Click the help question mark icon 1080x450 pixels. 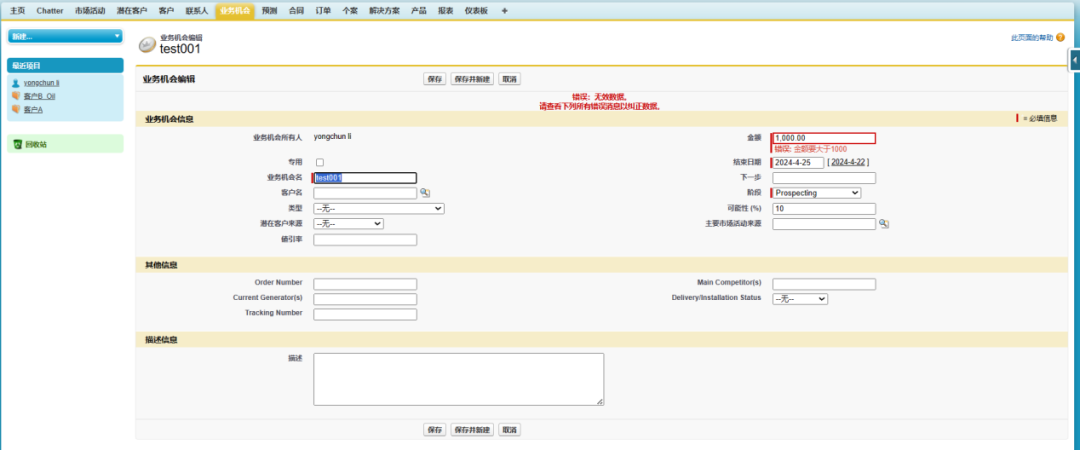(x=1060, y=37)
